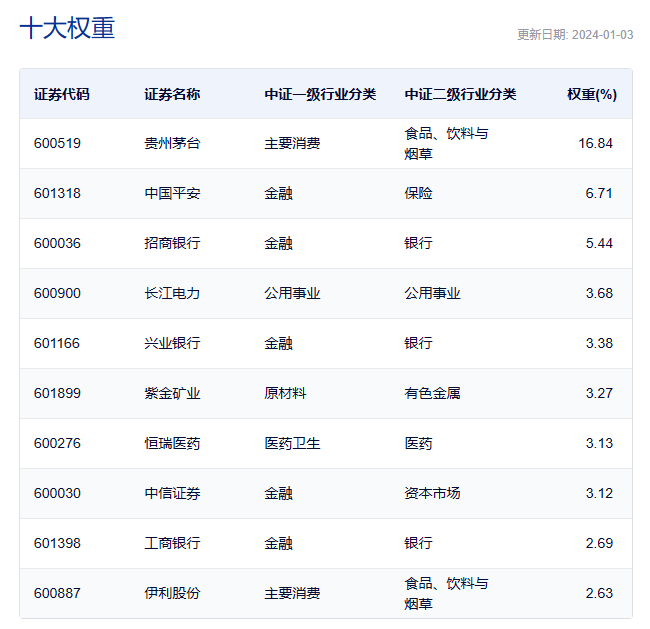Select security code 601166
This screenshot has width=650, height=629.
click(x=57, y=343)
